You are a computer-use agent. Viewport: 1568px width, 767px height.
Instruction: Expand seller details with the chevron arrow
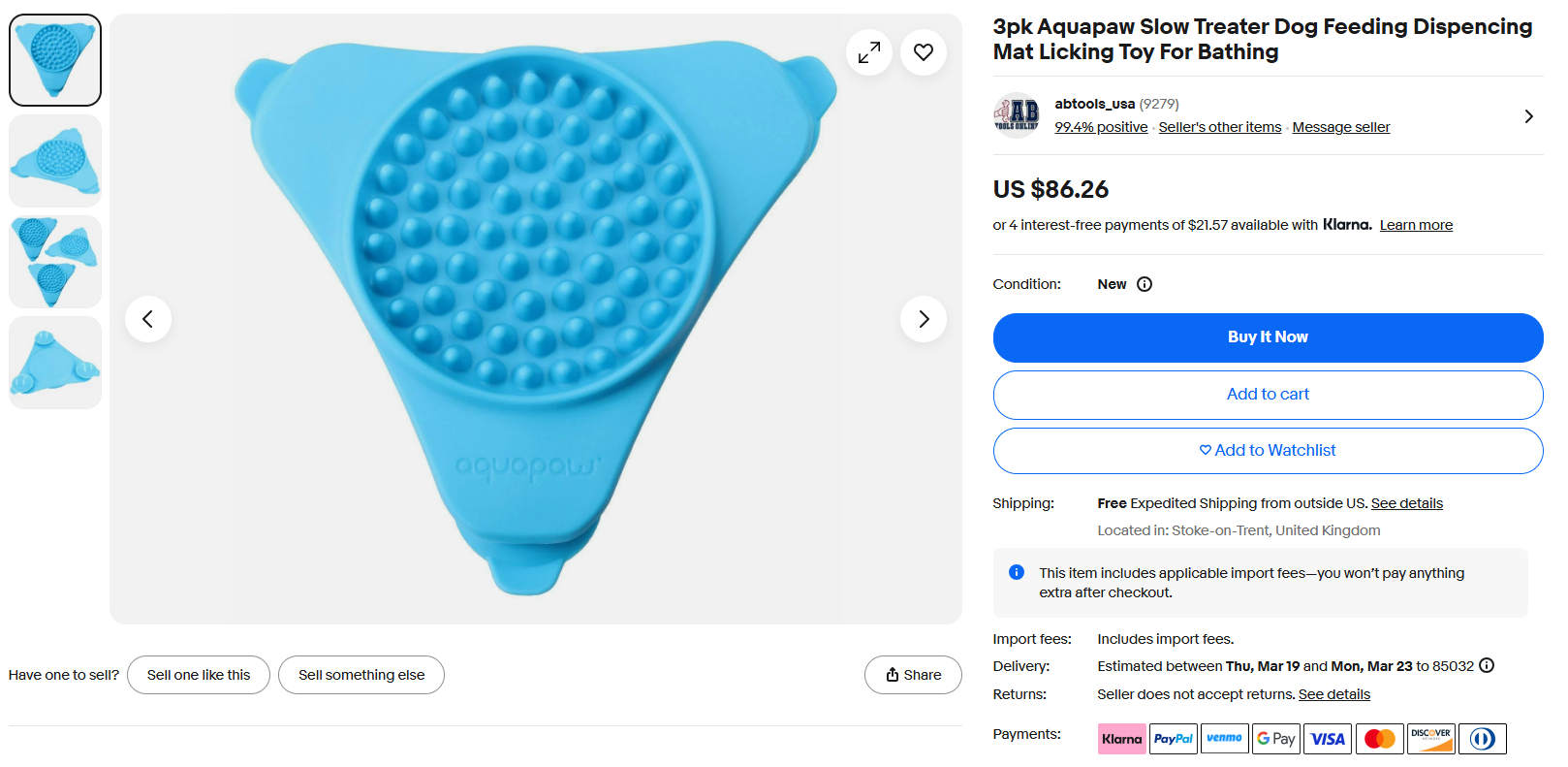(x=1528, y=116)
